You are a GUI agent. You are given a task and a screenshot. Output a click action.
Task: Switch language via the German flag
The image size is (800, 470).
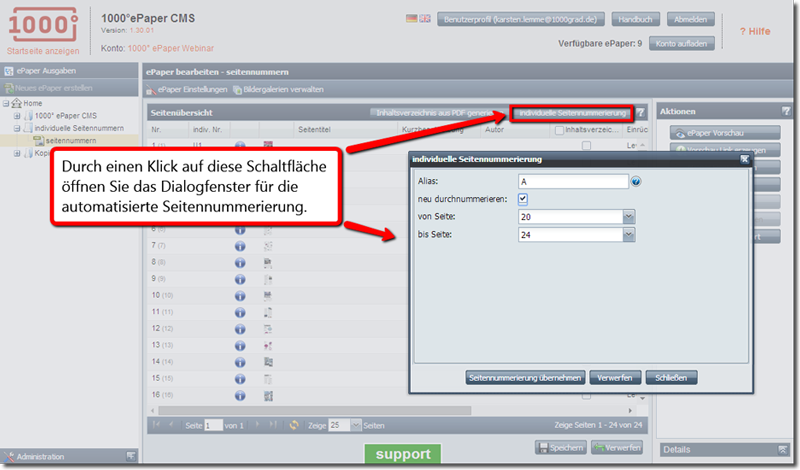(x=411, y=19)
